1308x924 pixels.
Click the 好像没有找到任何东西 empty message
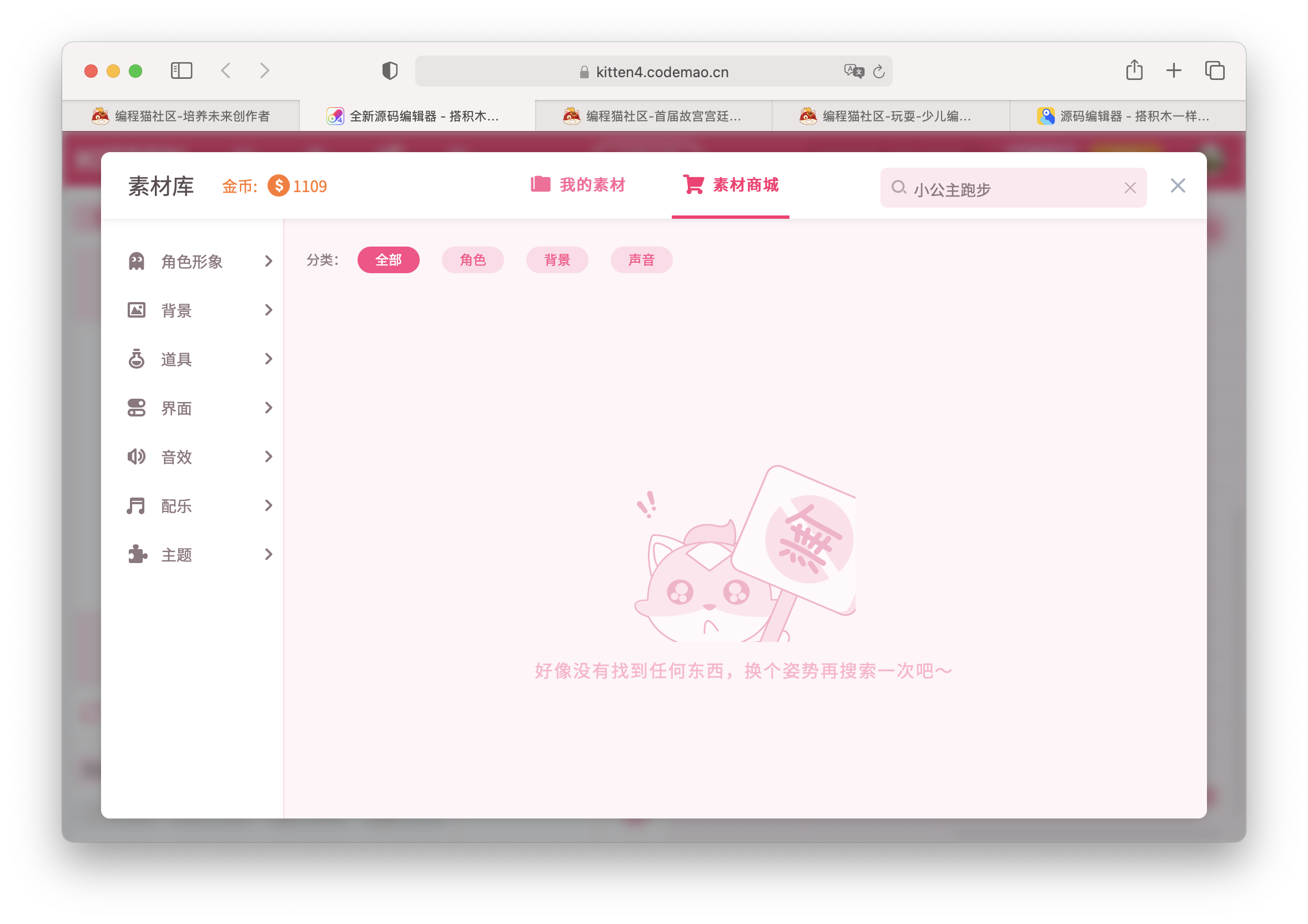tap(743, 671)
